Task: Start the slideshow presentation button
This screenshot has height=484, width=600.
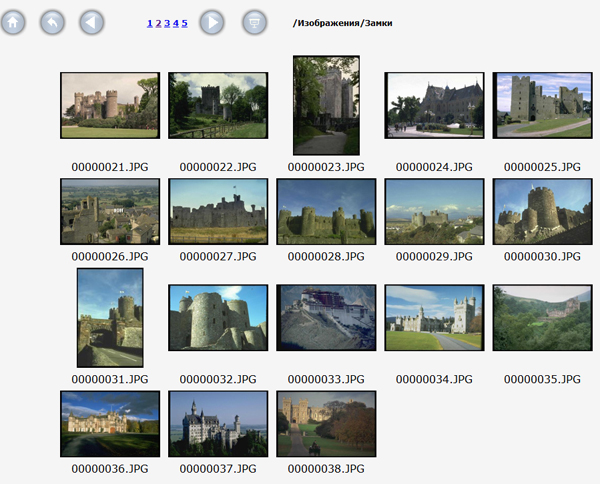Action: pyautogui.click(x=255, y=22)
